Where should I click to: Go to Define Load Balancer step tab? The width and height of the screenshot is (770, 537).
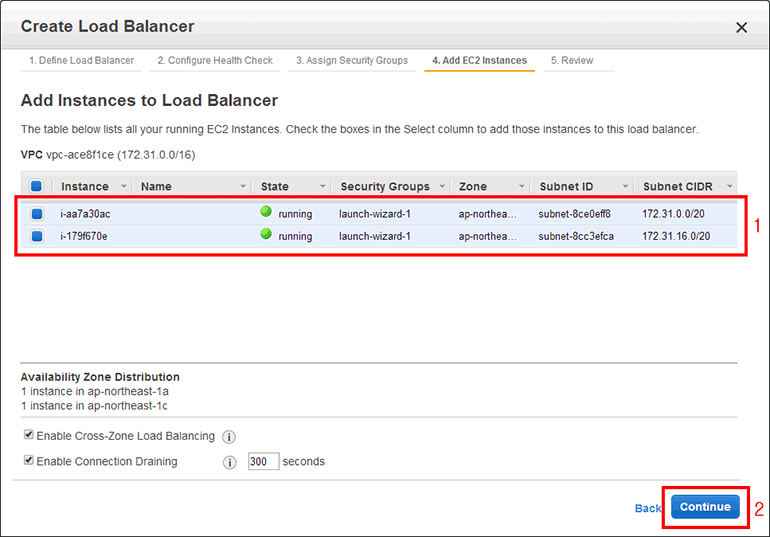pyautogui.click(x=81, y=60)
